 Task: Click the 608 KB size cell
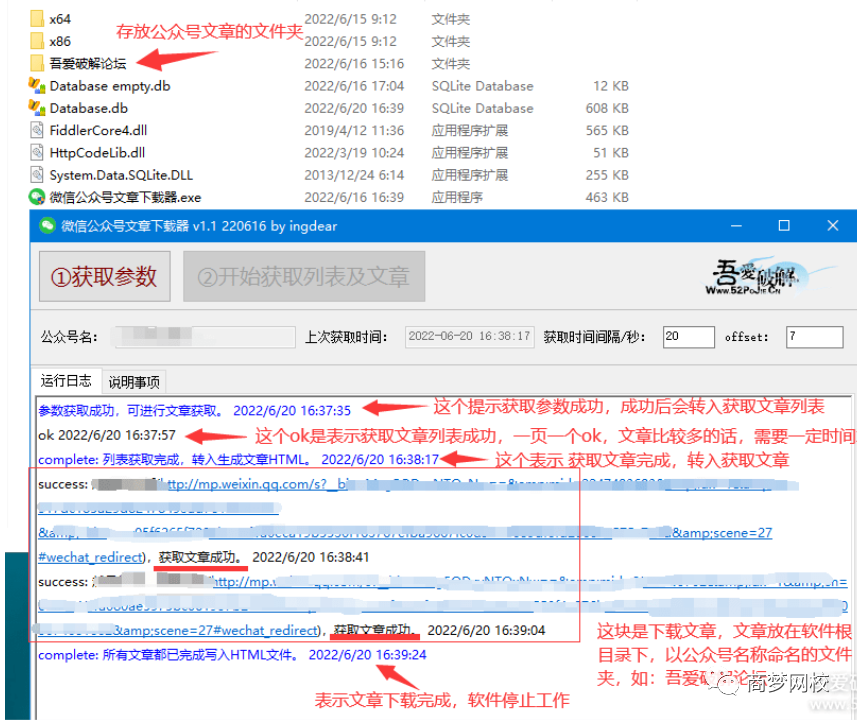607,108
